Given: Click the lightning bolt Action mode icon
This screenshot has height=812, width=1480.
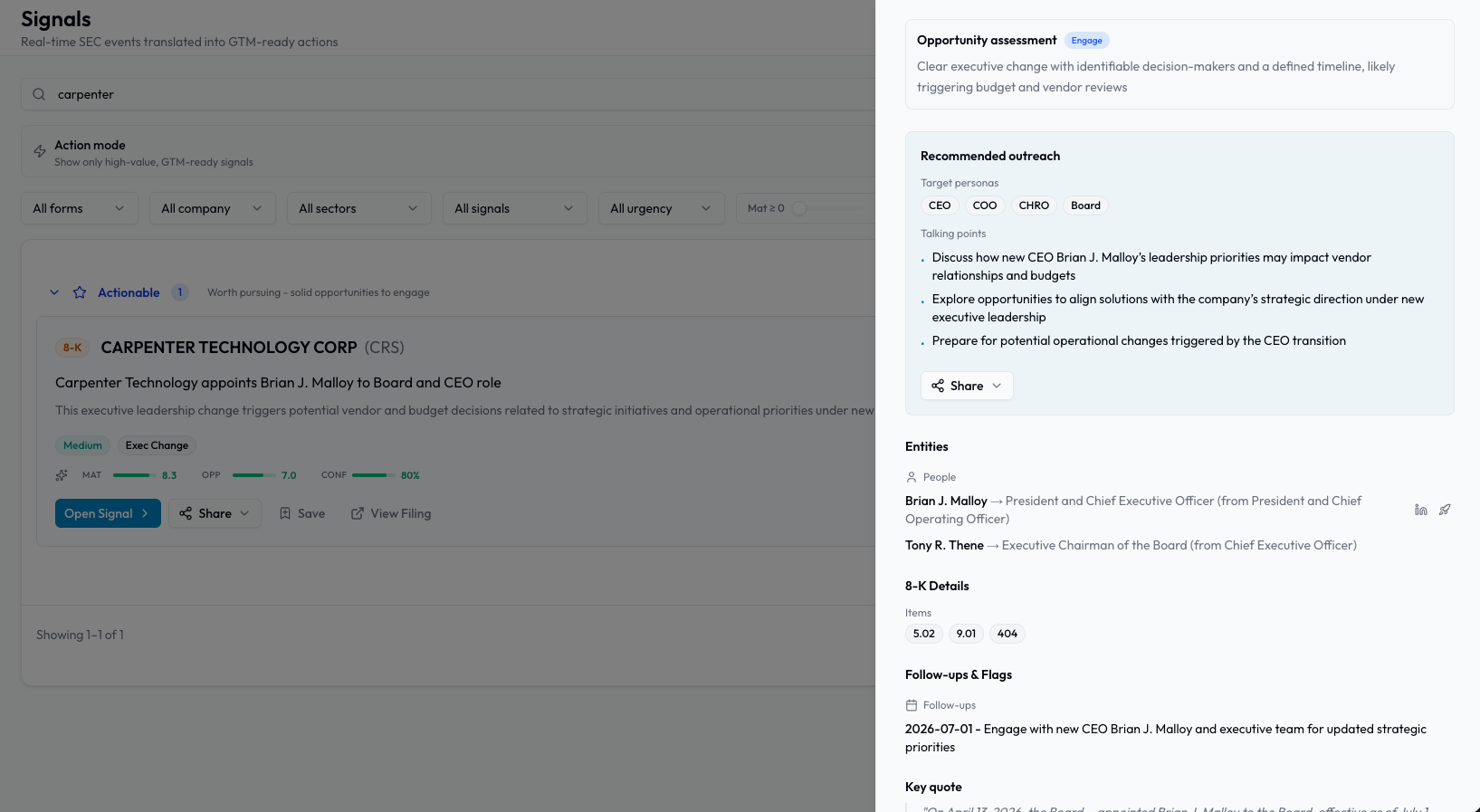Looking at the screenshot, I should point(40,151).
